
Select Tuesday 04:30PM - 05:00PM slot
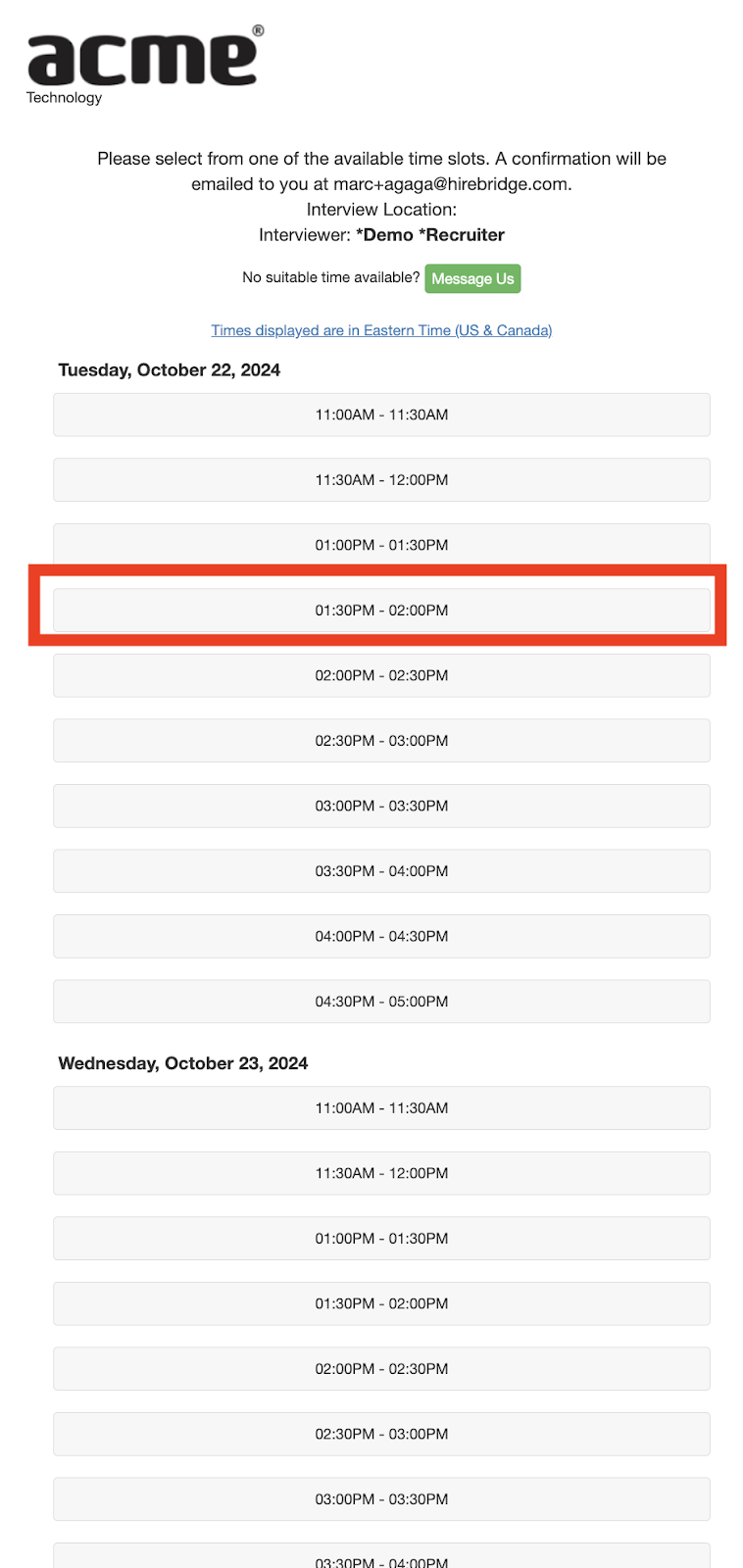point(381,1002)
